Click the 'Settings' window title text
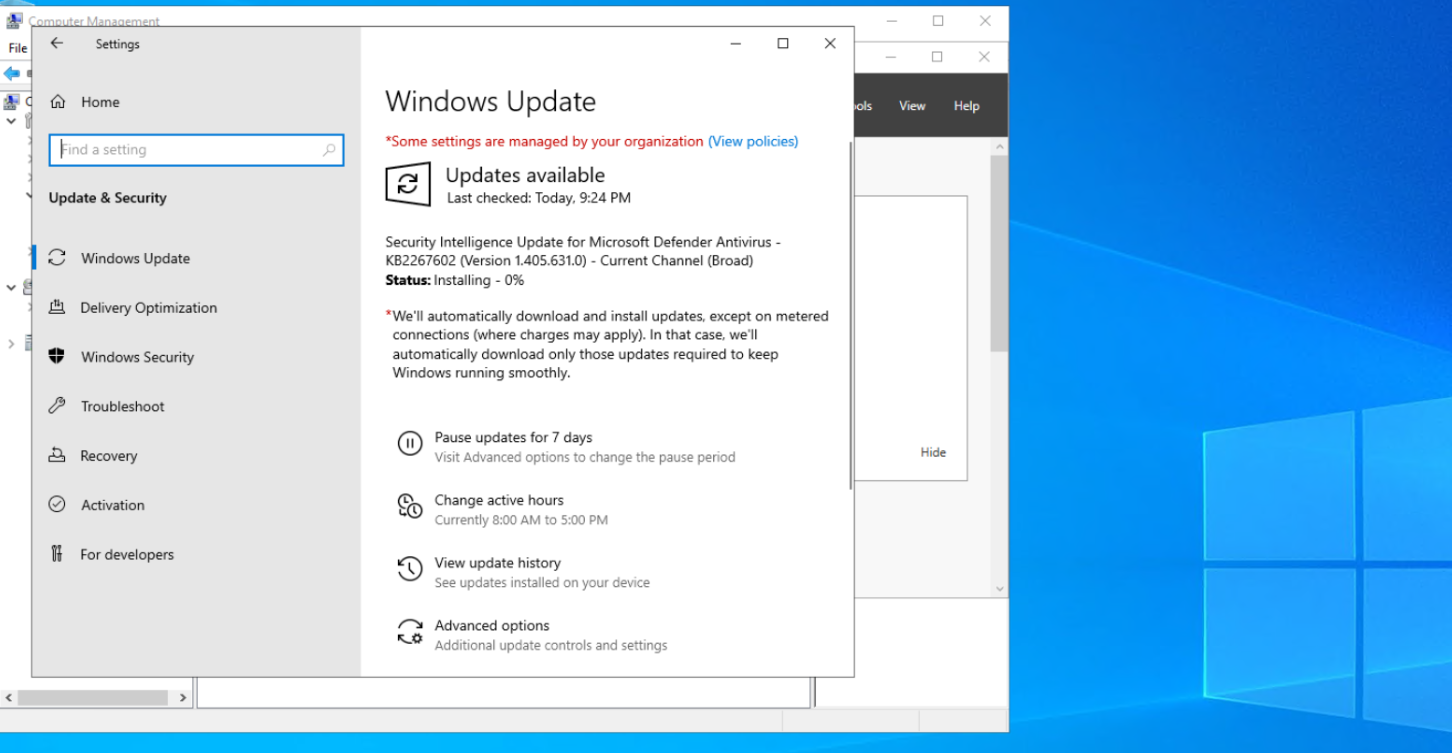The width and height of the screenshot is (1452, 753). point(117,44)
